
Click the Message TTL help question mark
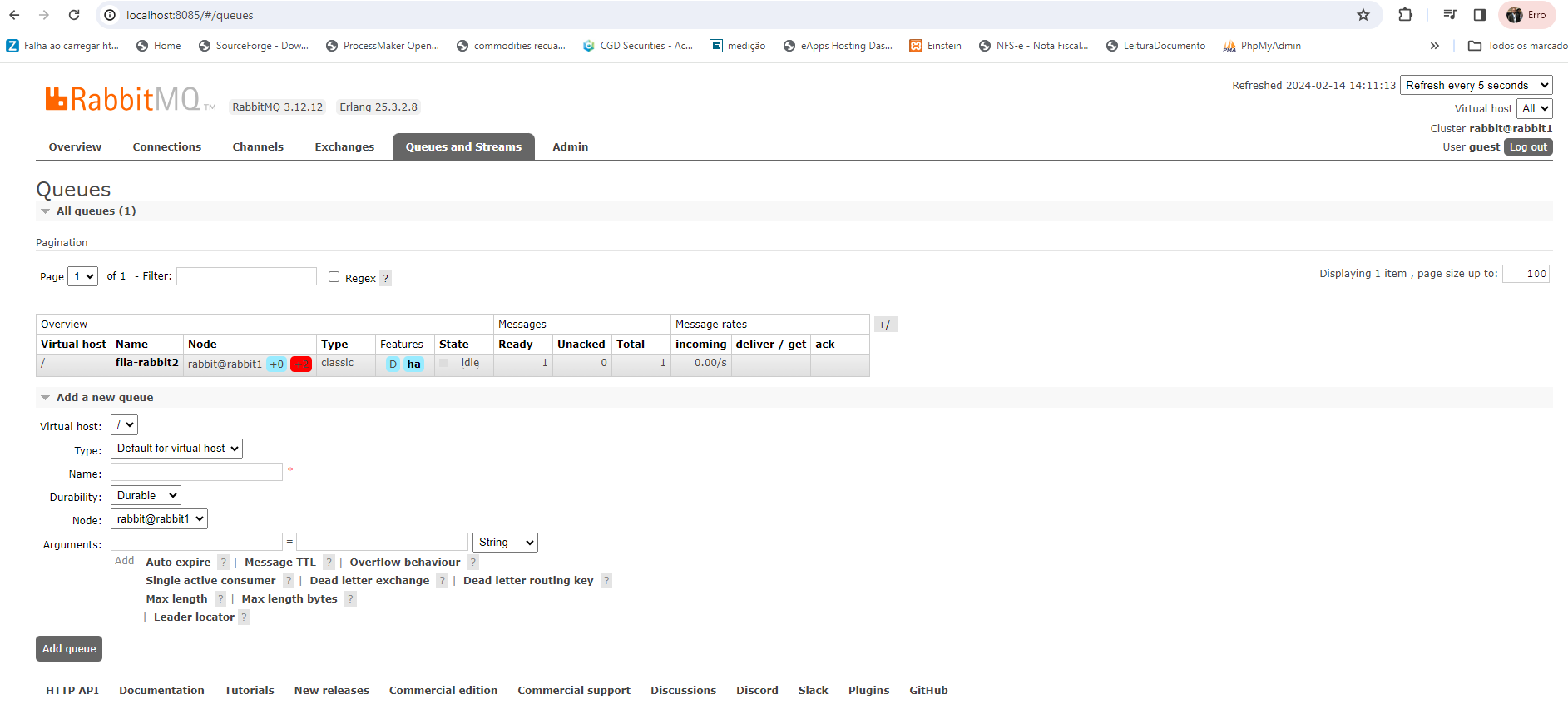point(329,563)
